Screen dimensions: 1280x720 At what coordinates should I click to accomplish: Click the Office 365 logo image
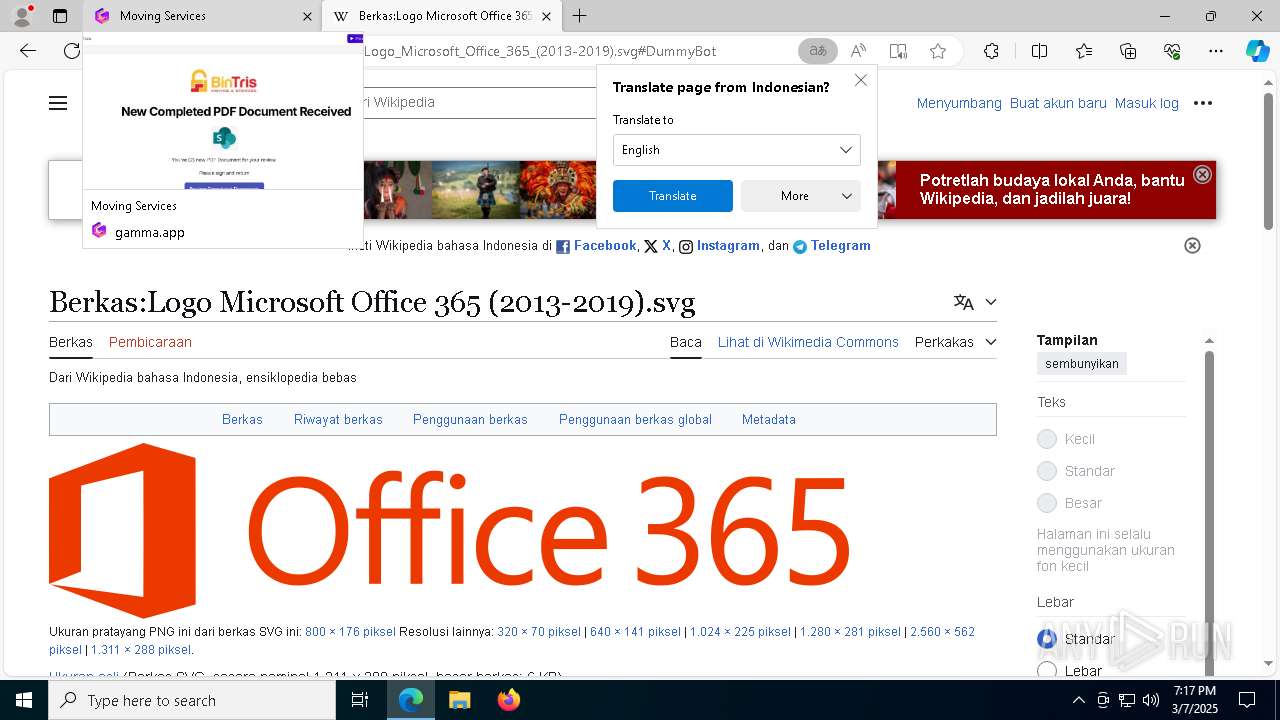tap(449, 530)
